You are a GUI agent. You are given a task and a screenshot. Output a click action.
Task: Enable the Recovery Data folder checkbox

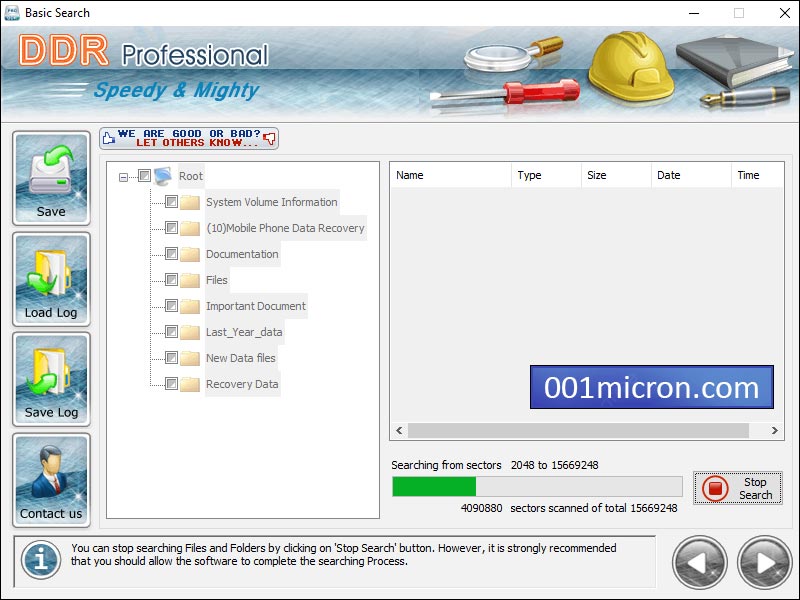point(171,384)
